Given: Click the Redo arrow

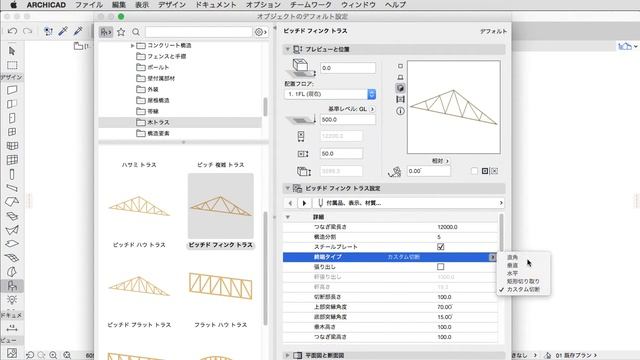Looking at the screenshot, I should pos(27,31).
